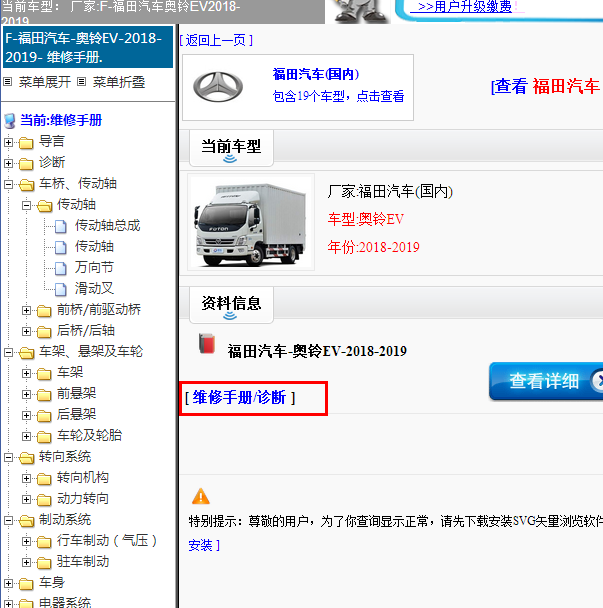
Task: Click the open folder icon for 转向系统
Action: (26, 458)
